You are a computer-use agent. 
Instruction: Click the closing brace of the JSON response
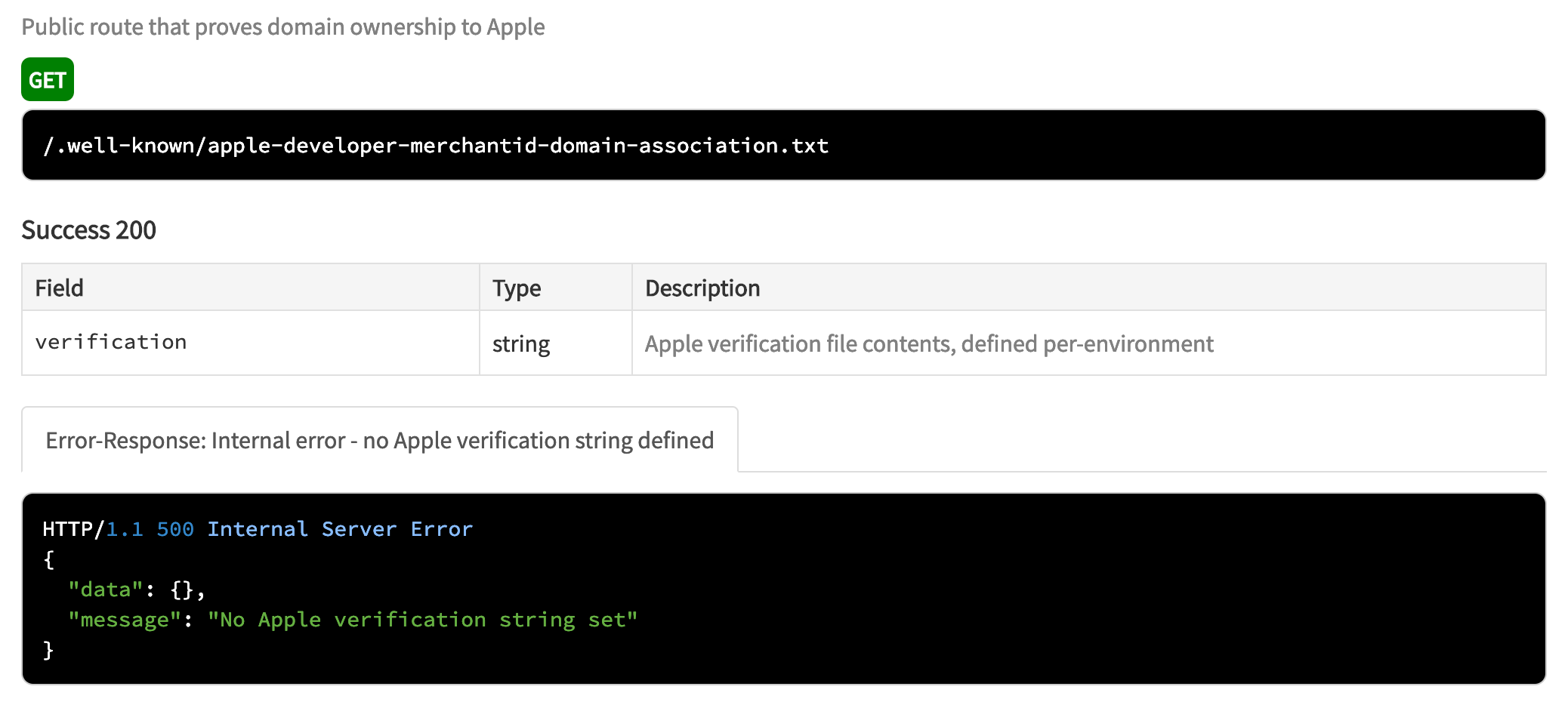[x=48, y=650]
